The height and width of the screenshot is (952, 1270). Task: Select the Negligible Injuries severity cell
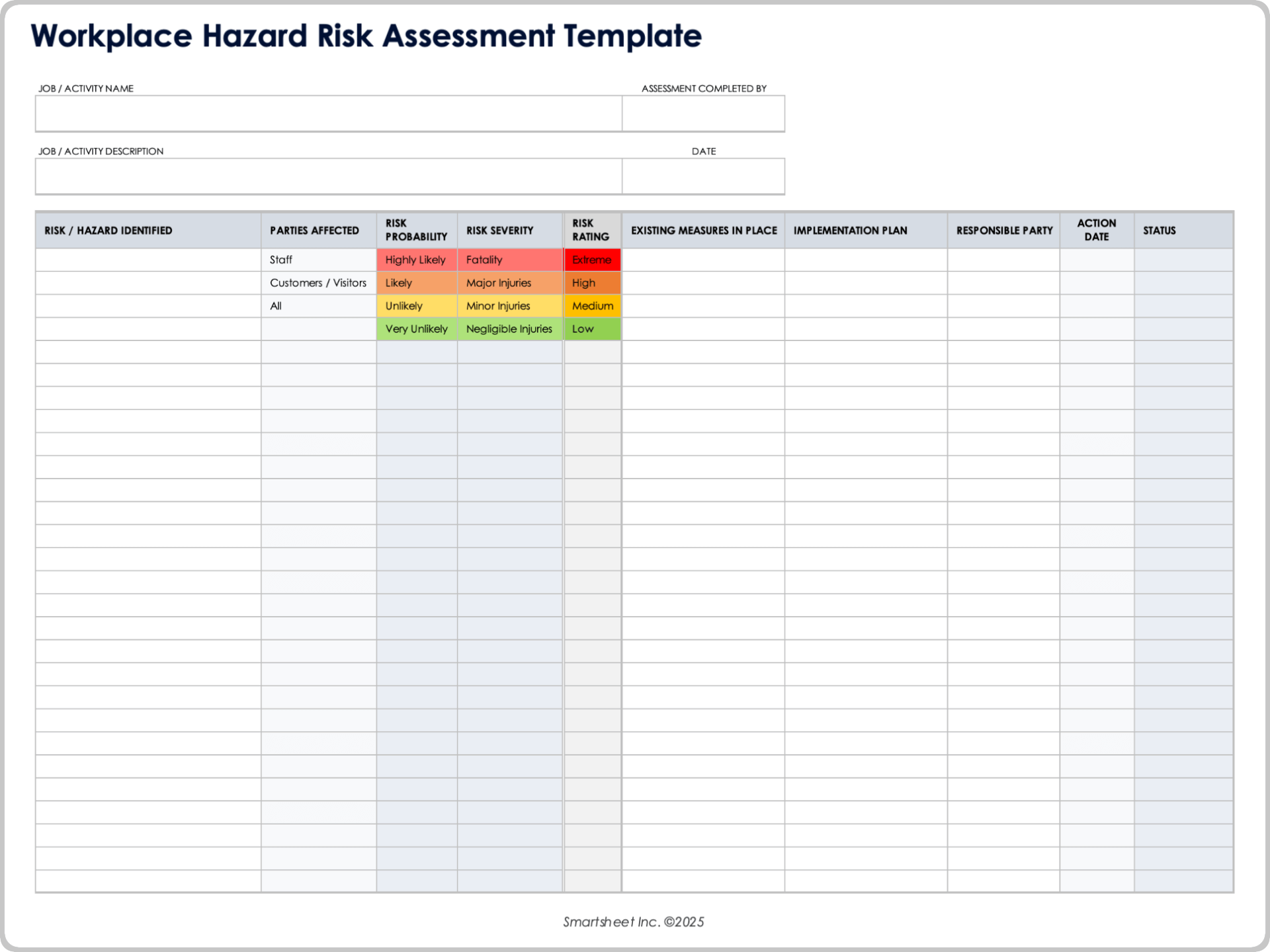coord(509,329)
